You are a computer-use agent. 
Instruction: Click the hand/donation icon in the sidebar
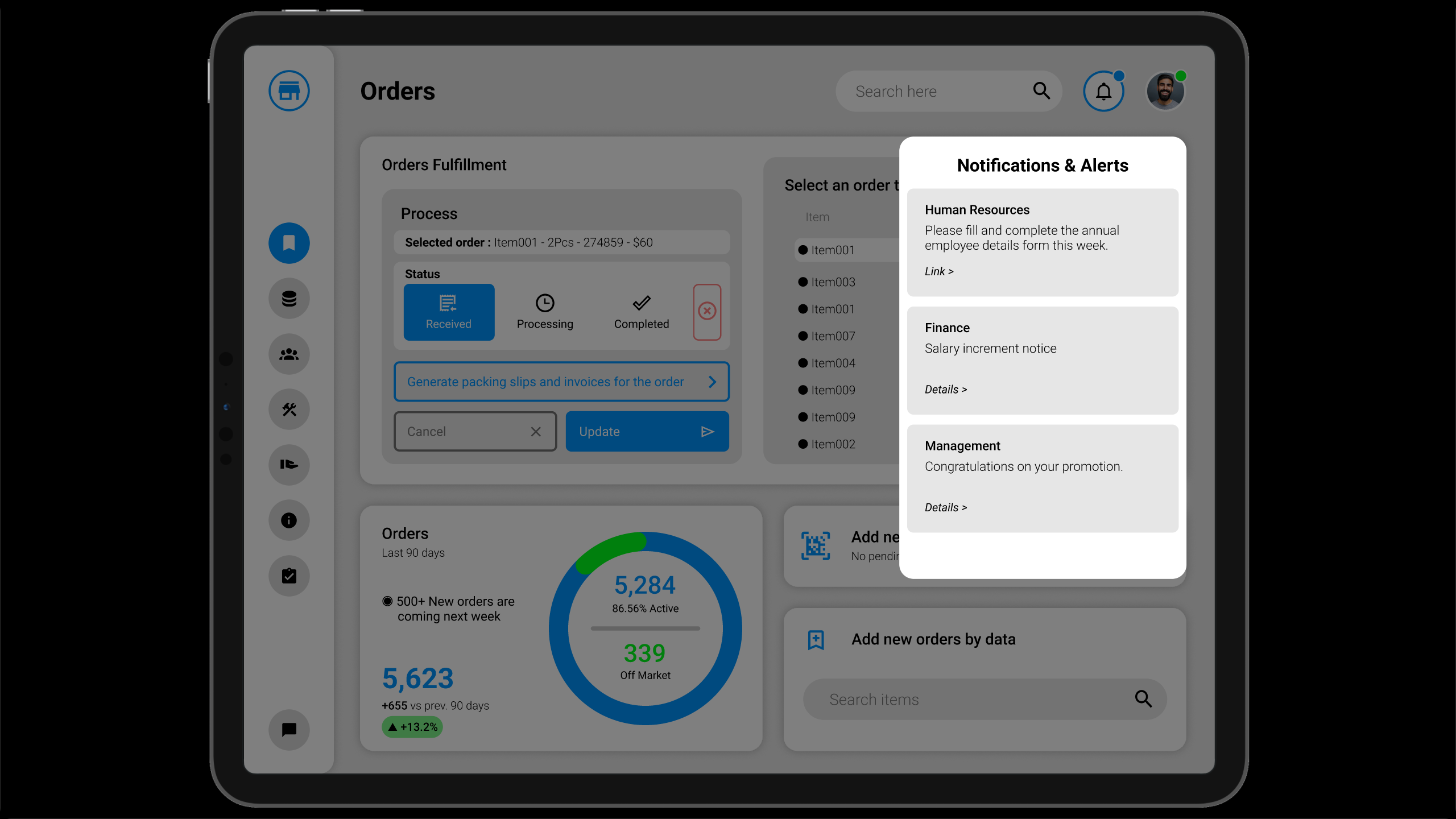pyautogui.click(x=288, y=465)
